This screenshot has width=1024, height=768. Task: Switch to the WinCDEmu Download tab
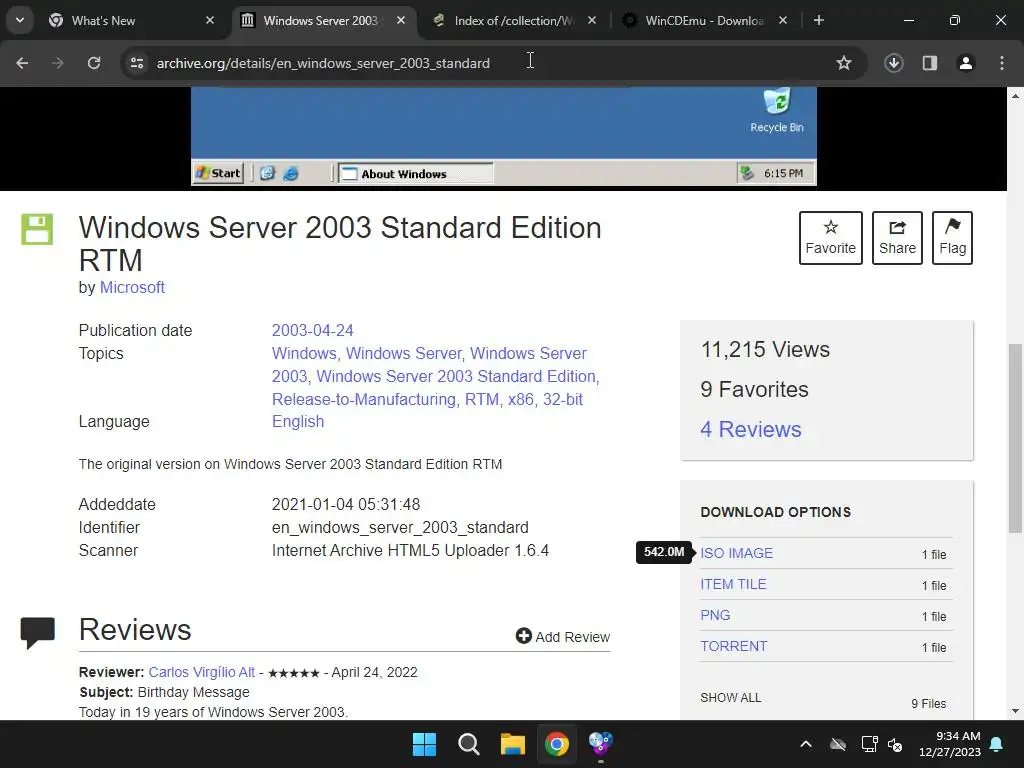(x=705, y=20)
